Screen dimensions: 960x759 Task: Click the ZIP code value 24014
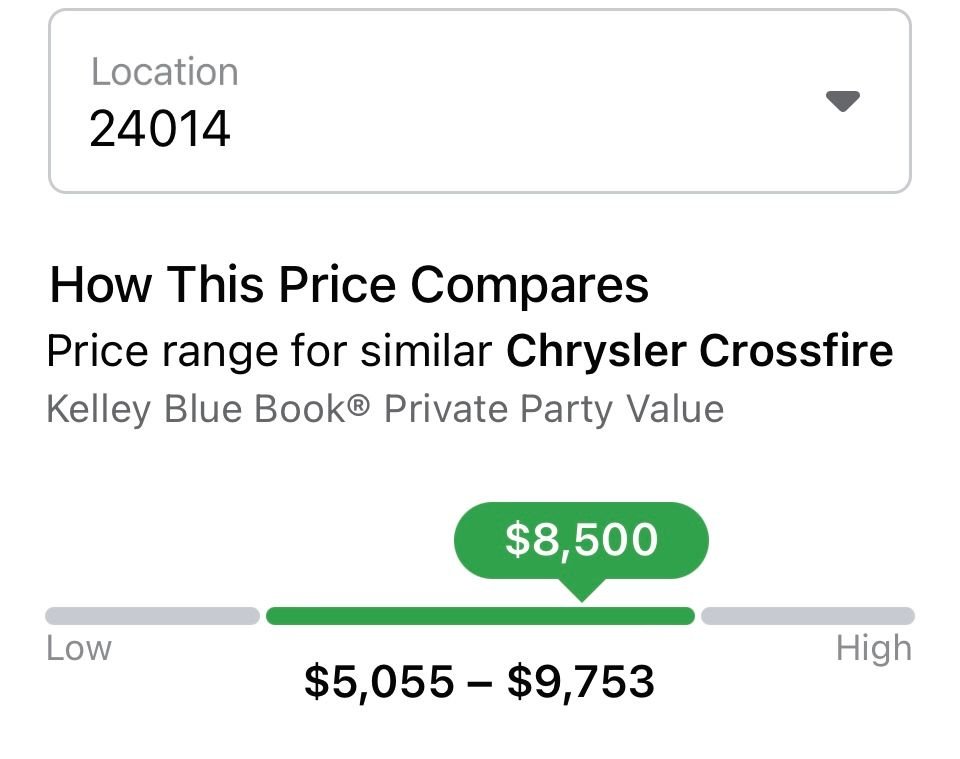tap(160, 125)
